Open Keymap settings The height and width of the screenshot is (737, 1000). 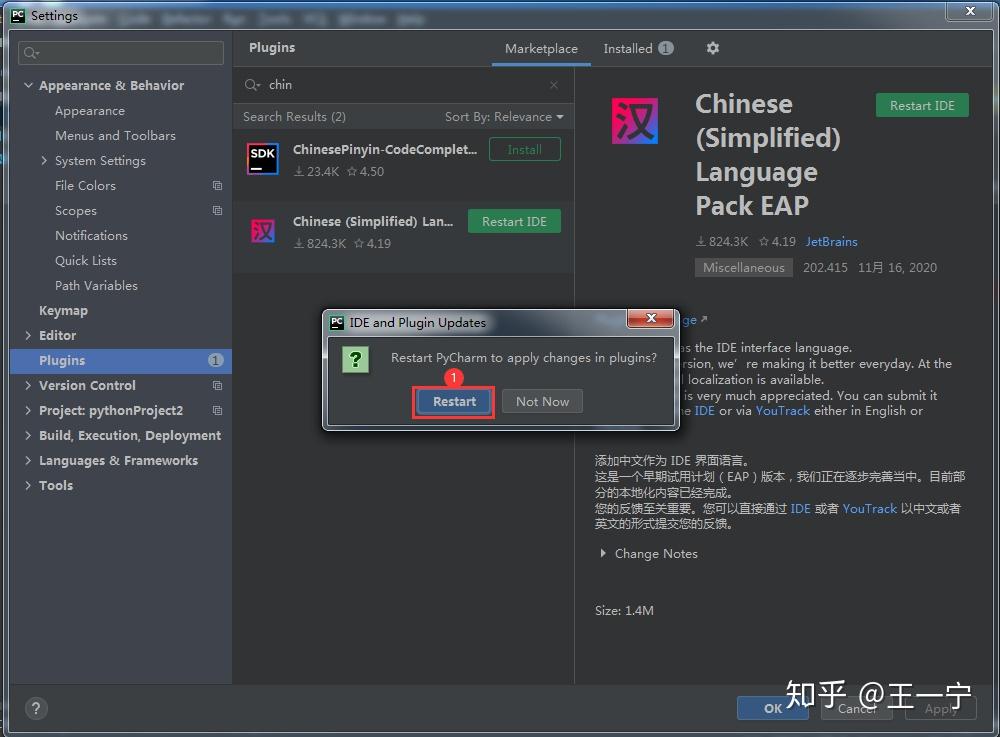[63, 310]
